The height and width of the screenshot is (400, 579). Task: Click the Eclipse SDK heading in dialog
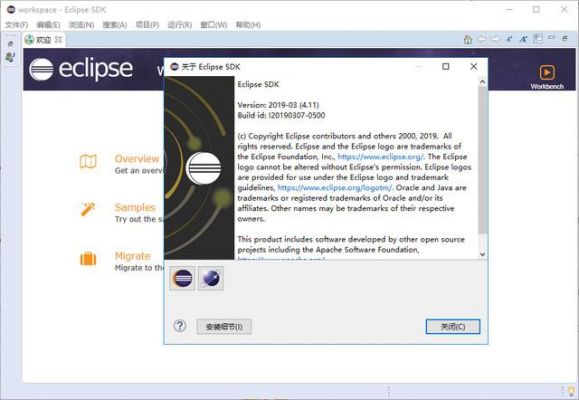click(x=258, y=84)
